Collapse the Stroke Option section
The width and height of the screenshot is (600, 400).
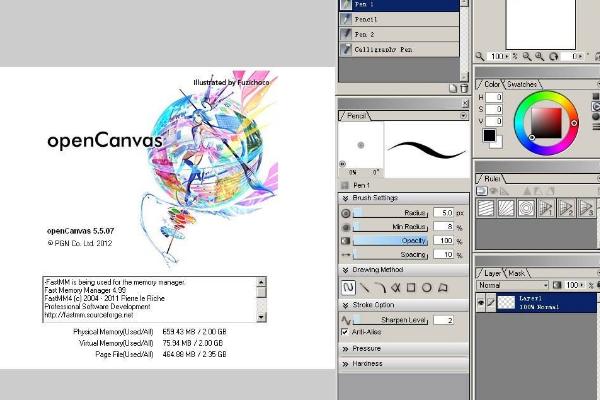click(346, 305)
